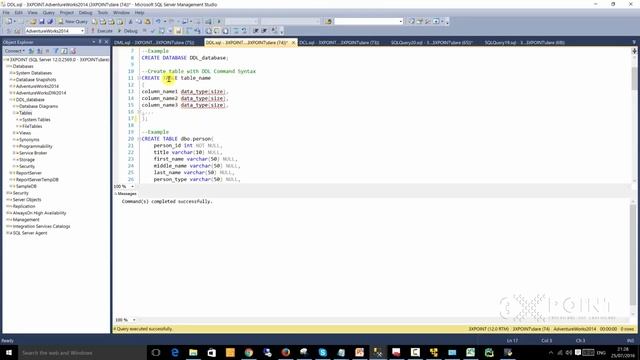Select the SampleDB database
The image size is (640, 360).
pyautogui.click(x=26, y=186)
